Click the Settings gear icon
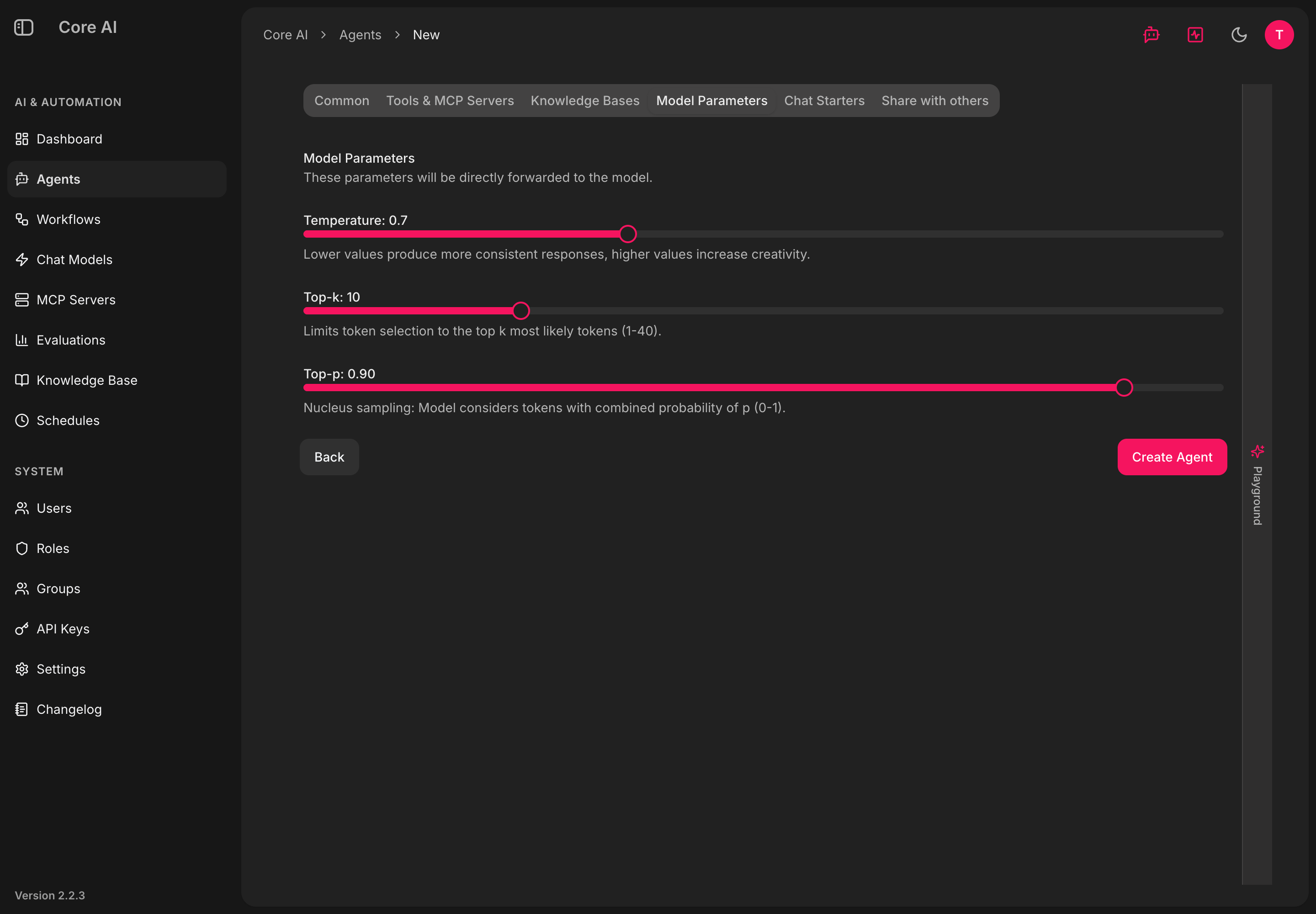The width and height of the screenshot is (1316, 914). tap(22, 669)
